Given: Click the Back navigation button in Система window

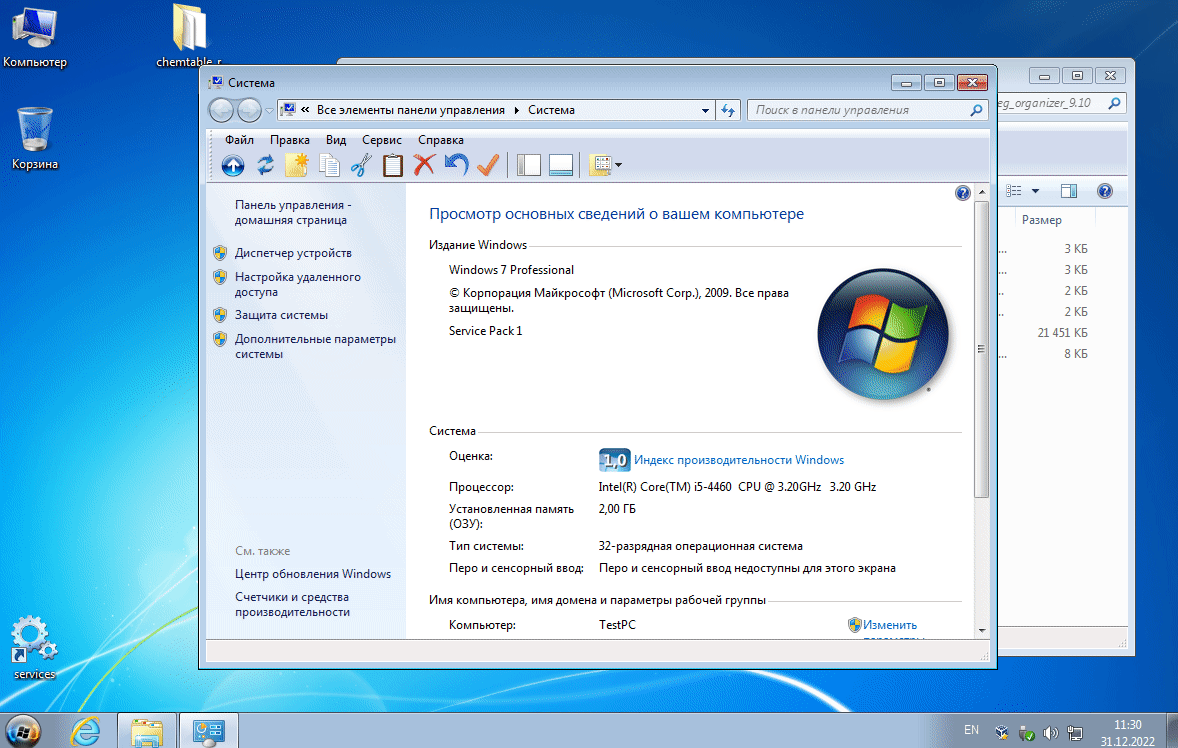Looking at the screenshot, I should [x=222, y=110].
